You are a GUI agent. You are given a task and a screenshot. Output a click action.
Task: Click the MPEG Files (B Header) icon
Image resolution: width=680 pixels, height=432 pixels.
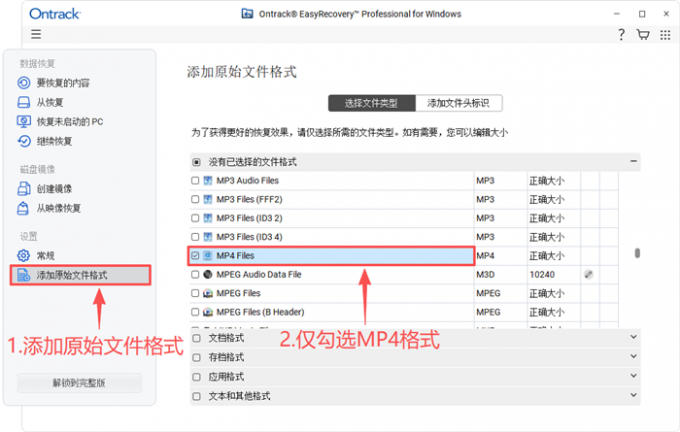point(208,312)
